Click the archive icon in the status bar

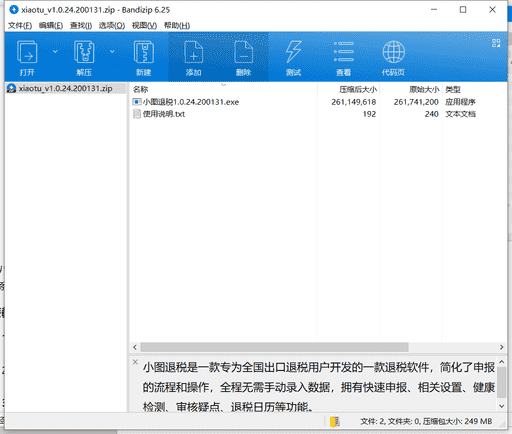335,422
